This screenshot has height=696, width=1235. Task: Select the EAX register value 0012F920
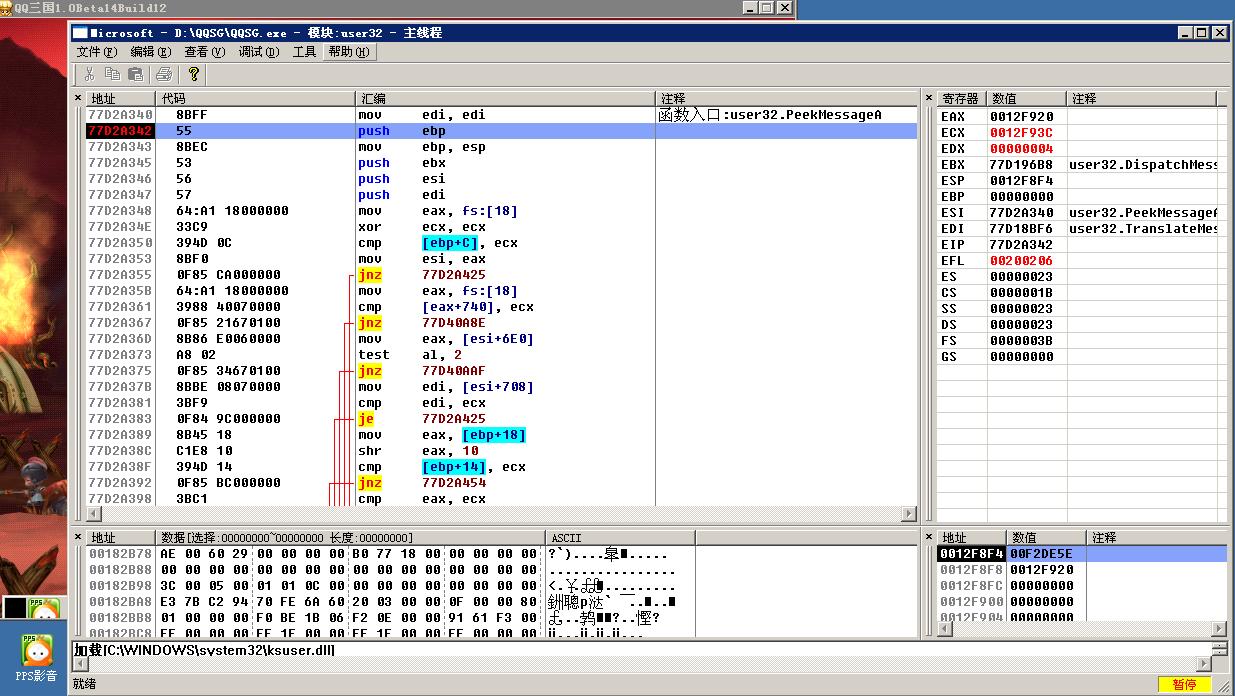pos(1021,117)
